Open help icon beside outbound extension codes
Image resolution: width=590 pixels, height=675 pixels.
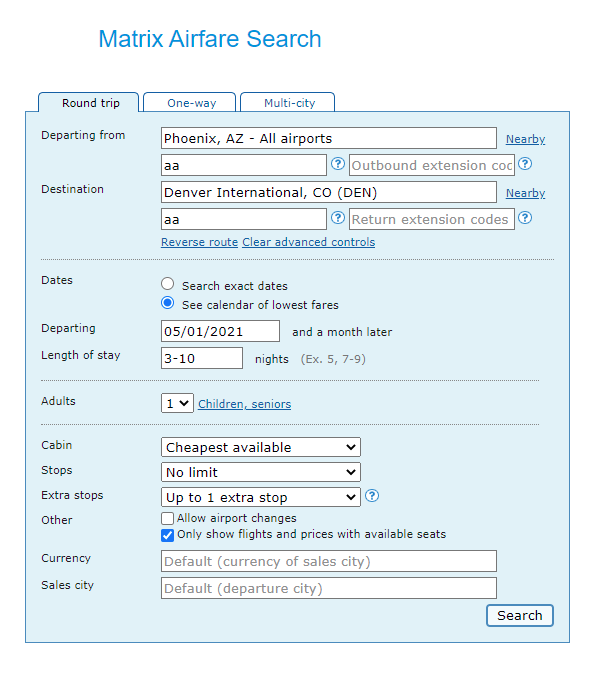coord(525,164)
